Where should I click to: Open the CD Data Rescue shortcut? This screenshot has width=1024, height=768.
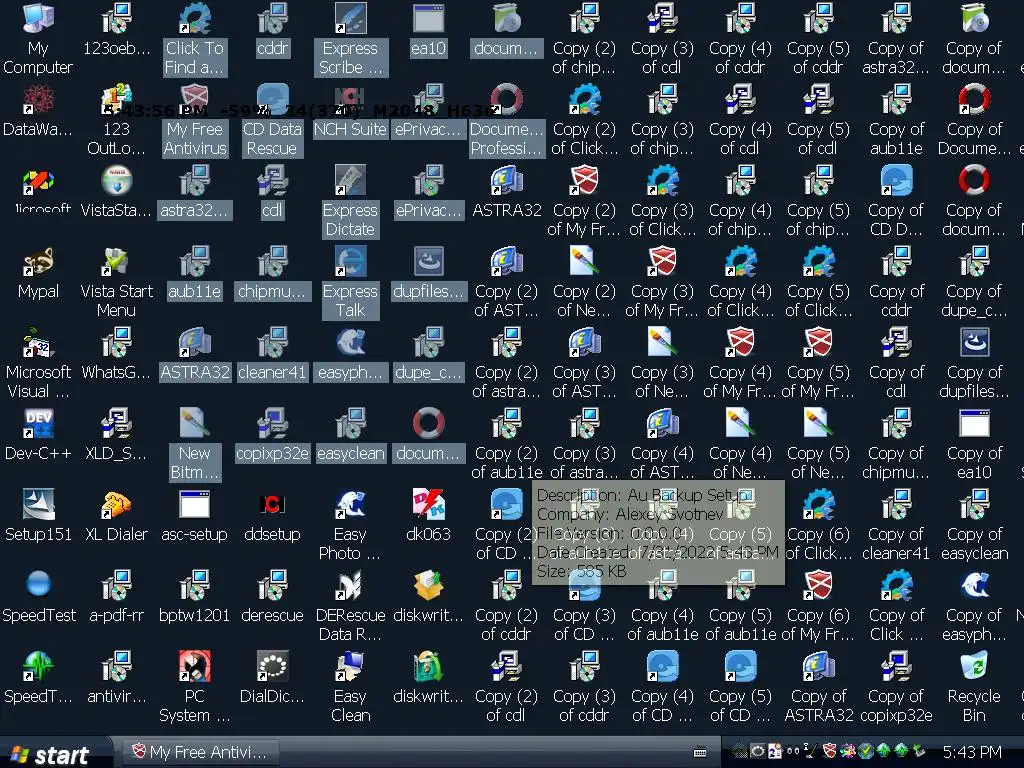(272, 100)
